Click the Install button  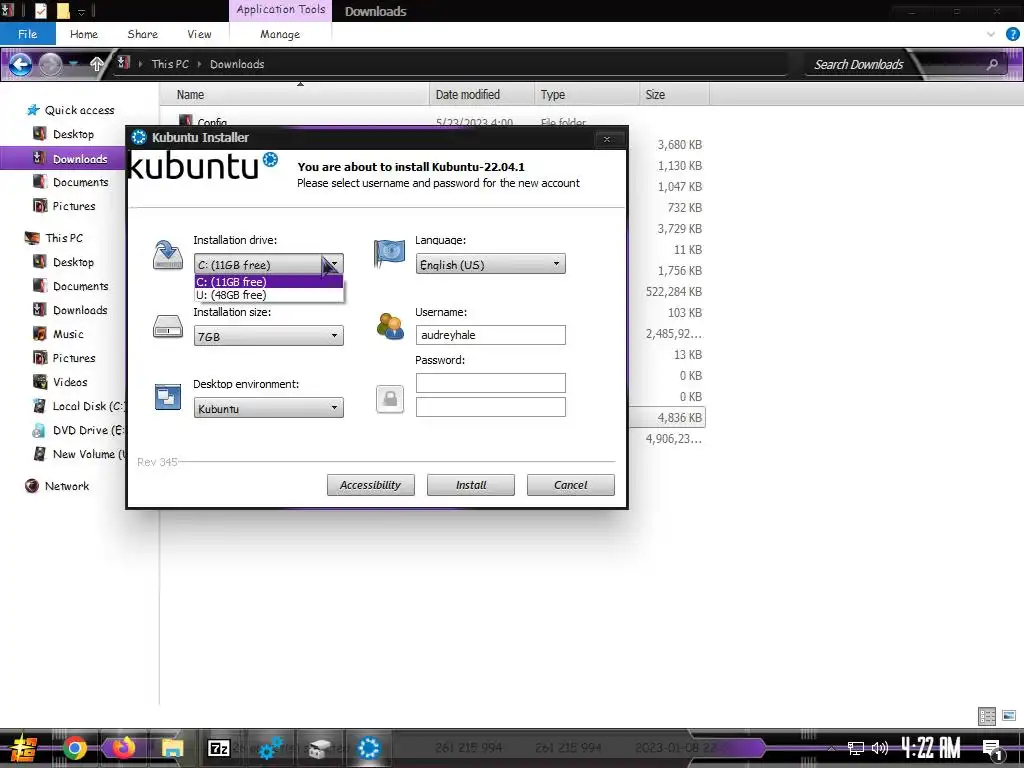(471, 485)
